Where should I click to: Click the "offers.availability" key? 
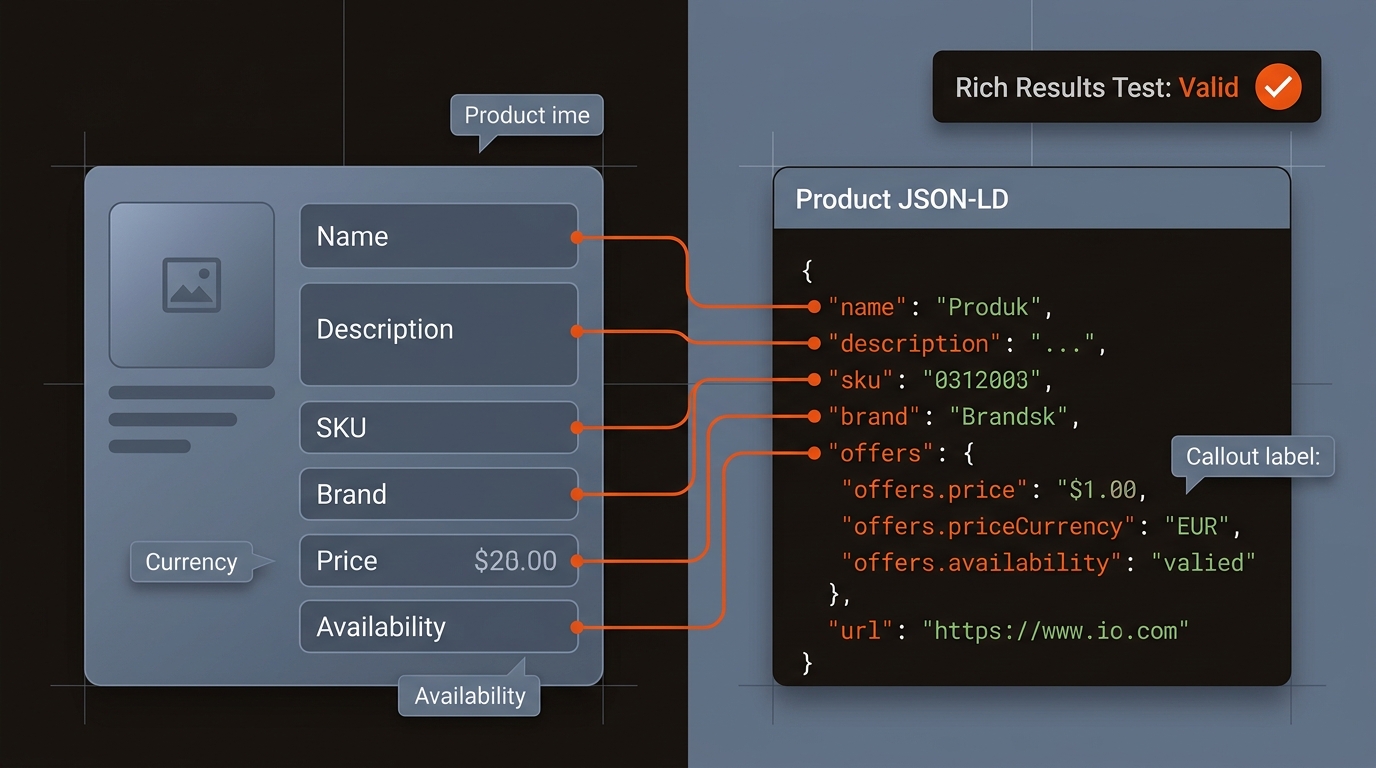point(982,563)
